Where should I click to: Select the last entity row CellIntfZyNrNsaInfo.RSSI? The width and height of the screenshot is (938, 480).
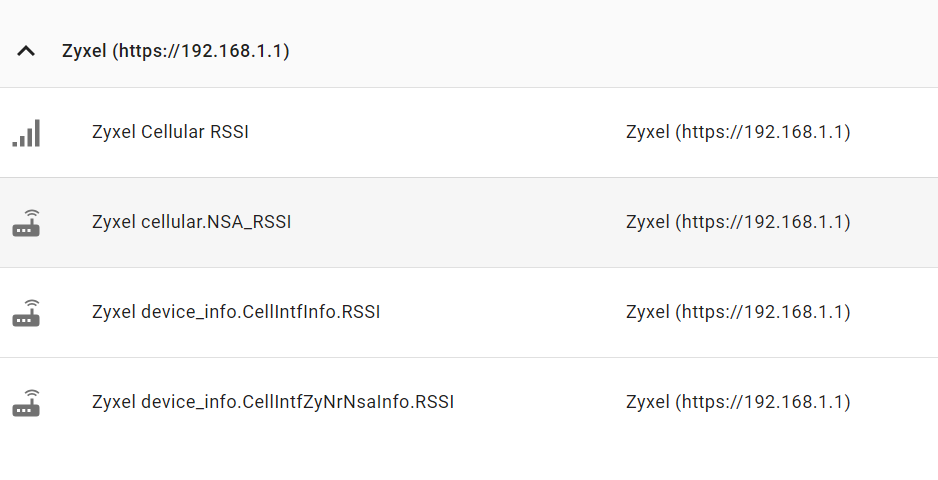click(x=469, y=403)
